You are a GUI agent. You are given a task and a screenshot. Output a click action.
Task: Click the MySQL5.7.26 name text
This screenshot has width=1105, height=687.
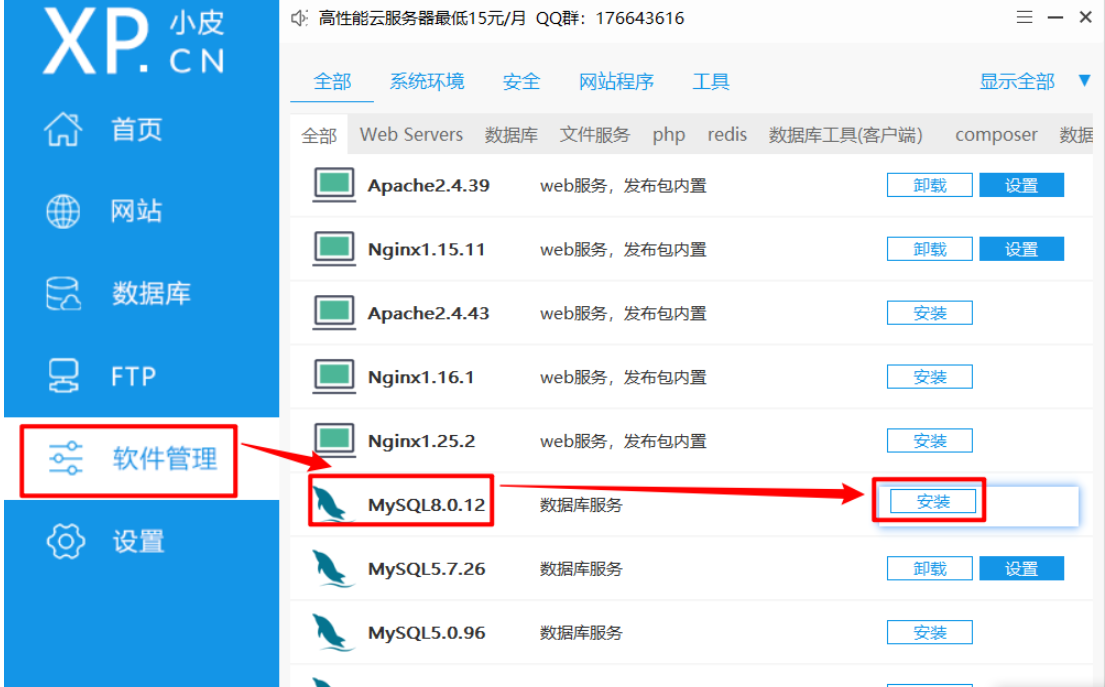click(426, 569)
